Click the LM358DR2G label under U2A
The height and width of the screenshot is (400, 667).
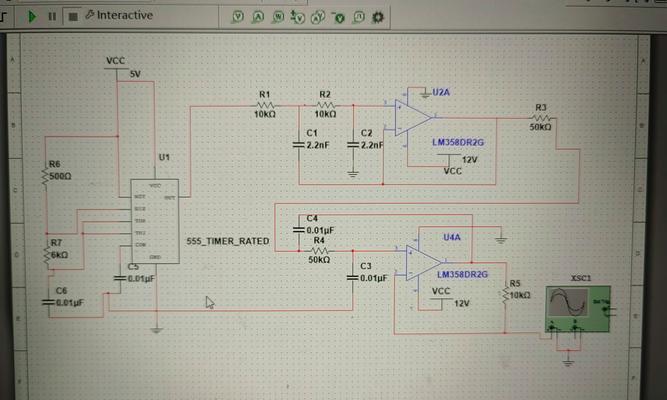coord(458,143)
